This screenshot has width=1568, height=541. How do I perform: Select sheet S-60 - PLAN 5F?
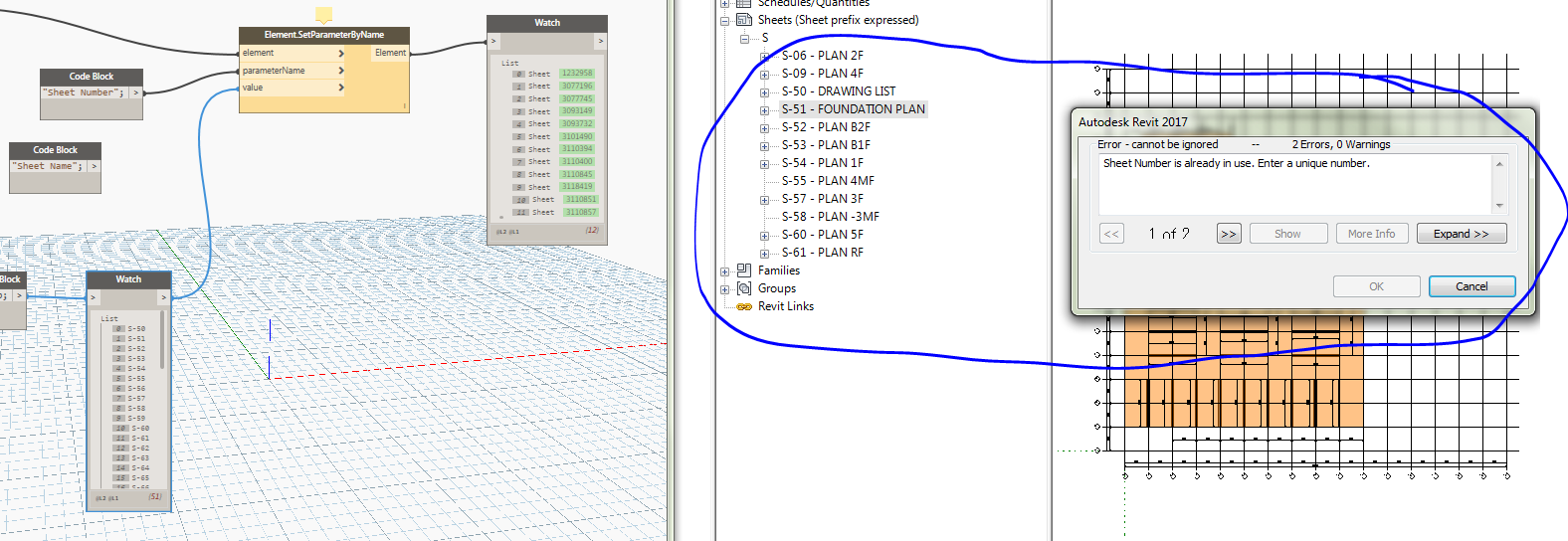822,235
